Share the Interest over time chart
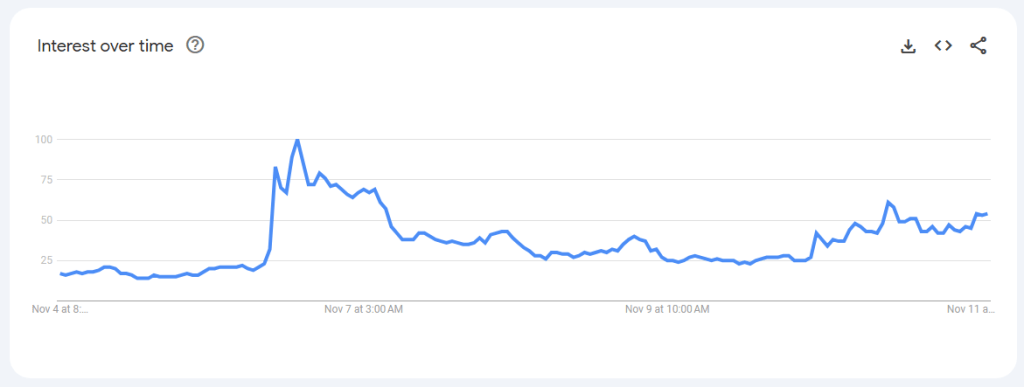Image resolution: width=1024 pixels, height=387 pixels. click(x=978, y=46)
